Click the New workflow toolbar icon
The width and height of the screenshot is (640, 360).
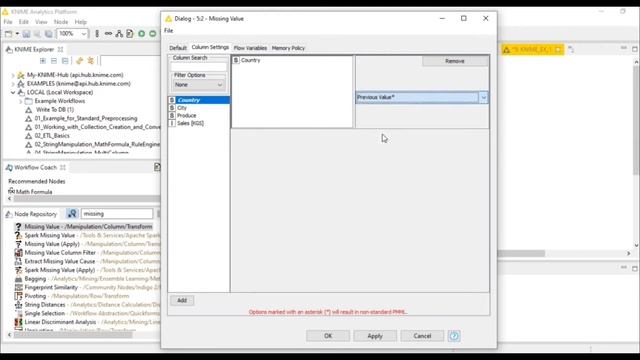tap(9, 34)
